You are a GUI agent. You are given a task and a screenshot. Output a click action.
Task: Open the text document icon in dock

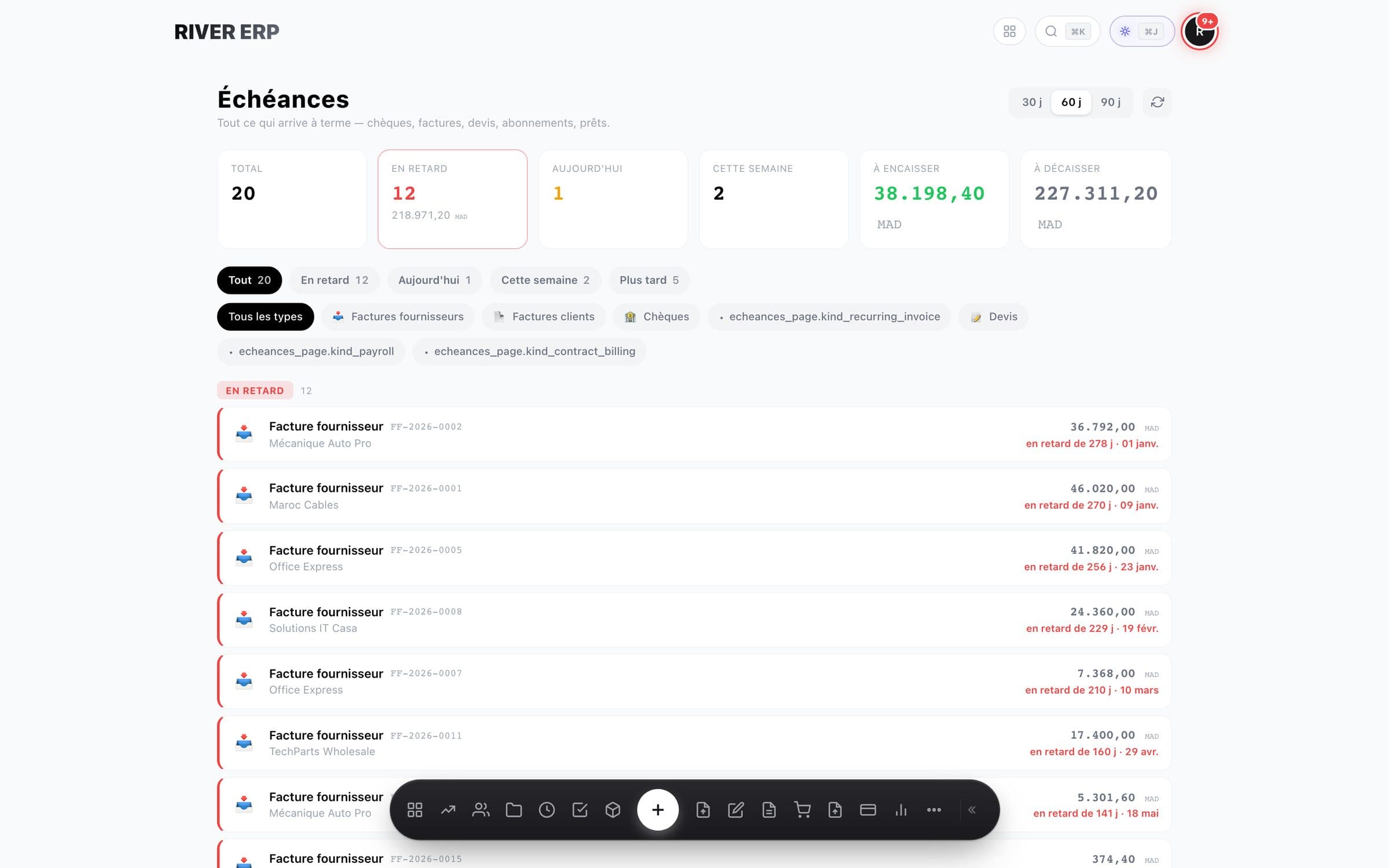click(x=769, y=810)
